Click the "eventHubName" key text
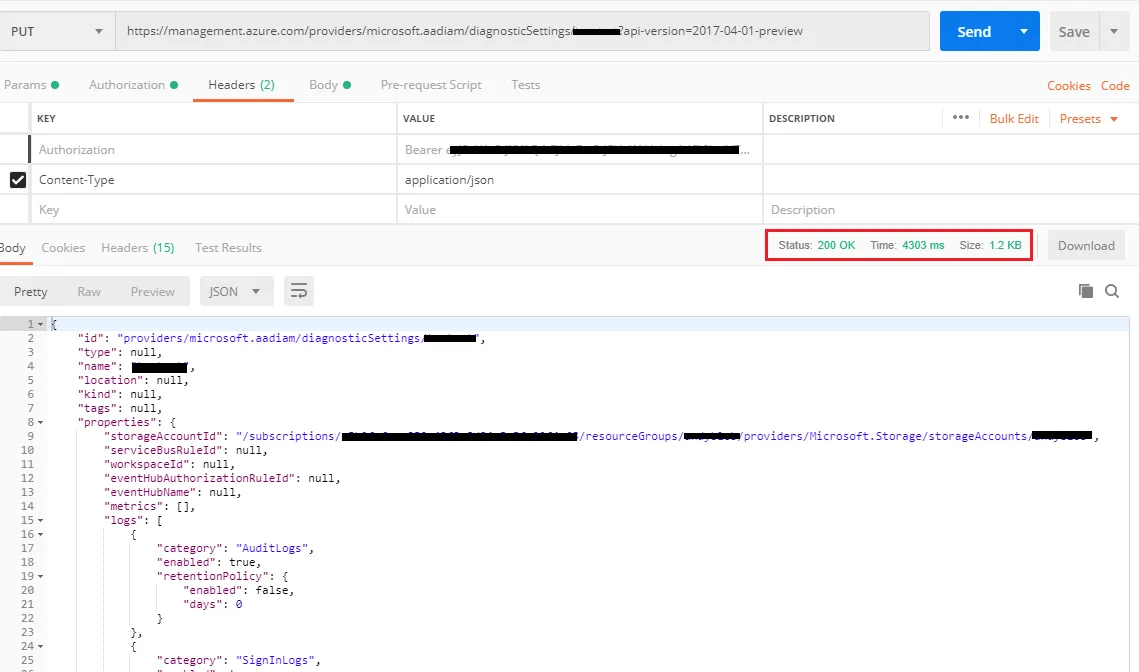This screenshot has height=672, width=1139. [x=150, y=492]
